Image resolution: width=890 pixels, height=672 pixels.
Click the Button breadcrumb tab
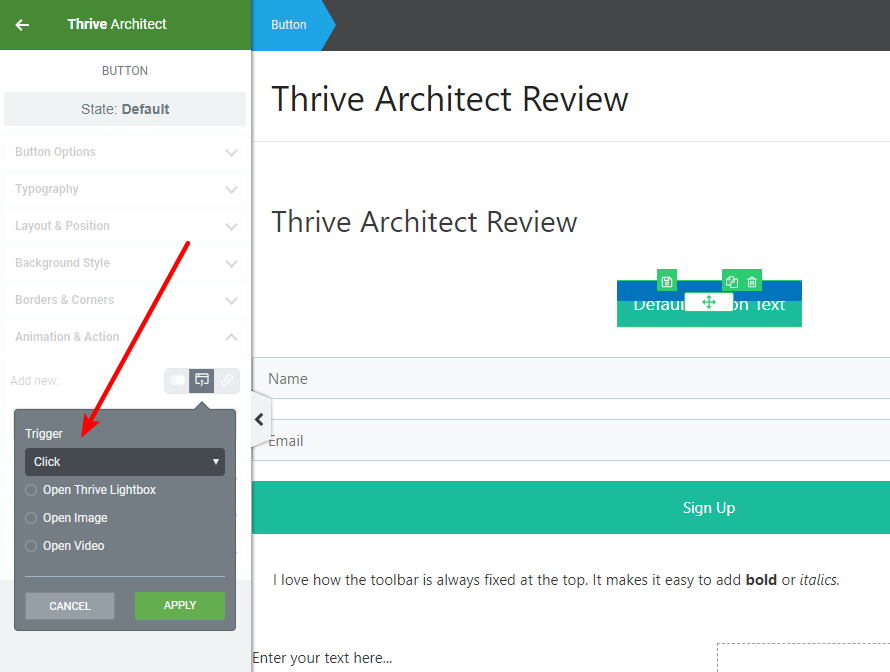click(288, 25)
